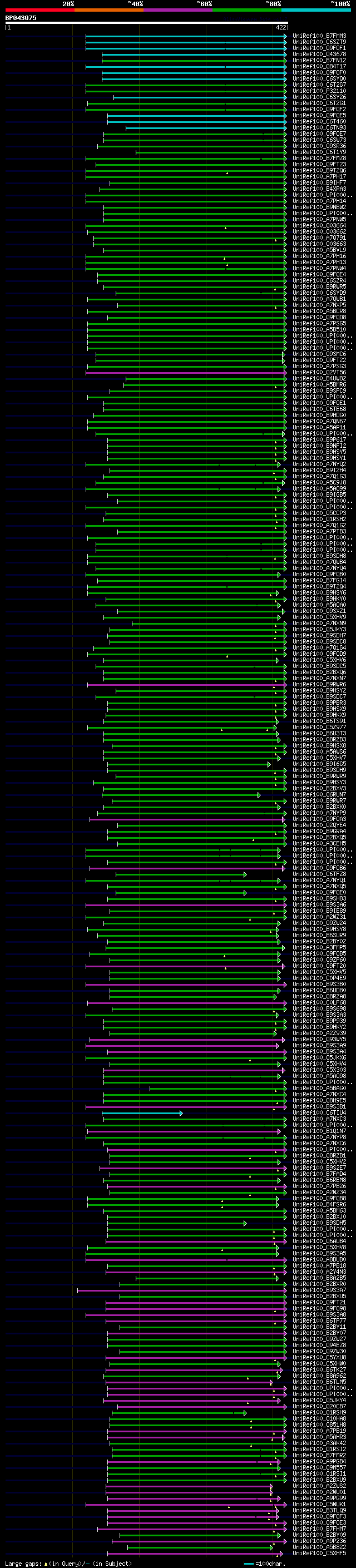The height and width of the screenshot is (1568, 356).
Task: Click the UniRef100_A2WZ31 entry
Action: pyautogui.click(x=319, y=917)
